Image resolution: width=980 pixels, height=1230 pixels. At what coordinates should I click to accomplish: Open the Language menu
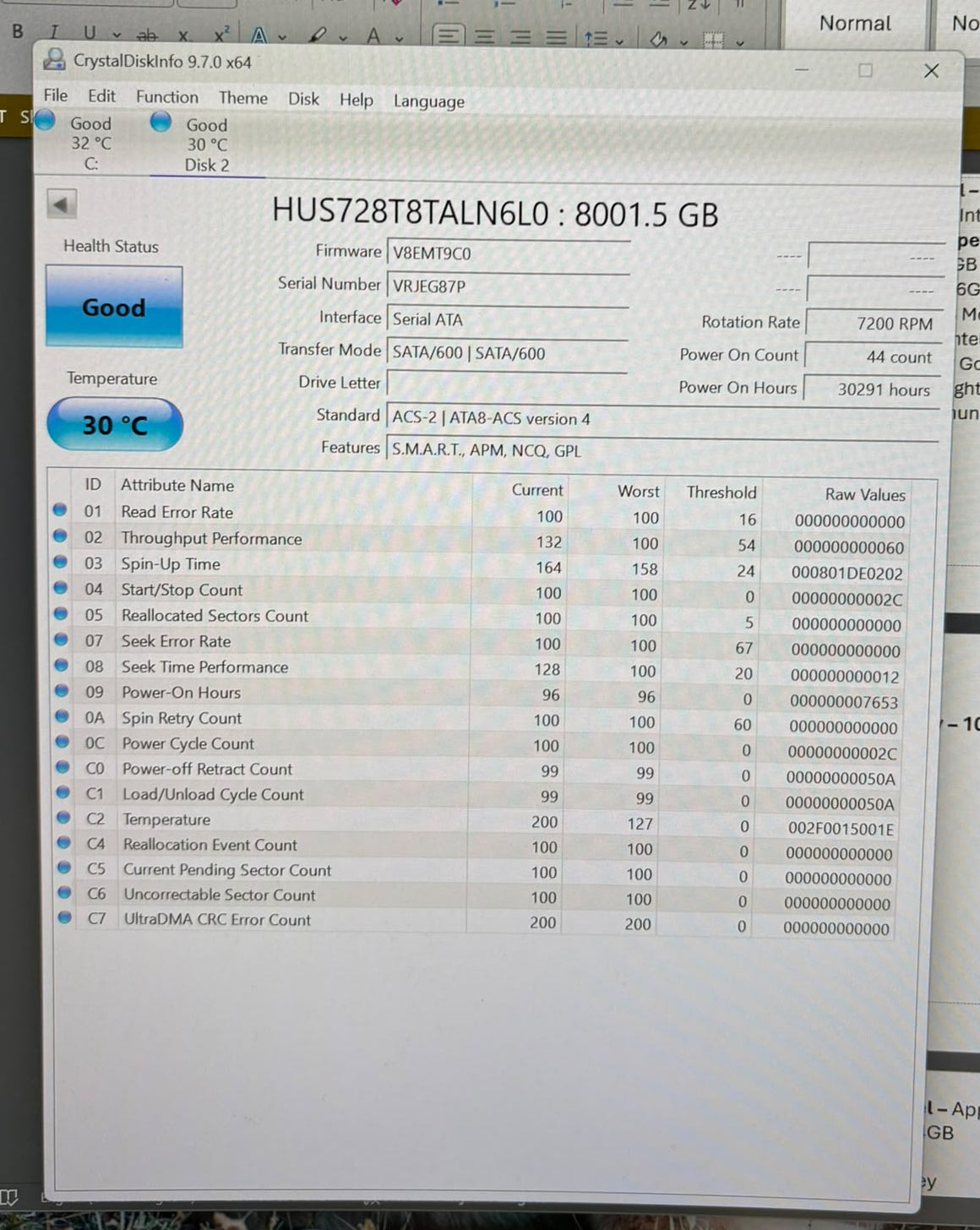tap(428, 101)
